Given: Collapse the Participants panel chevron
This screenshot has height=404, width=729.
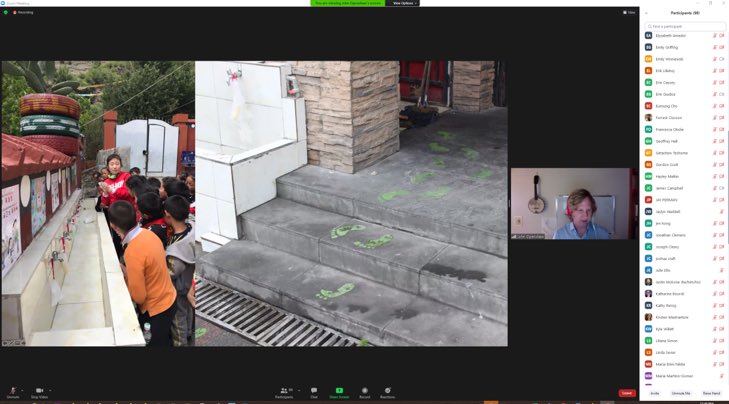Looking at the screenshot, I should point(646,13).
